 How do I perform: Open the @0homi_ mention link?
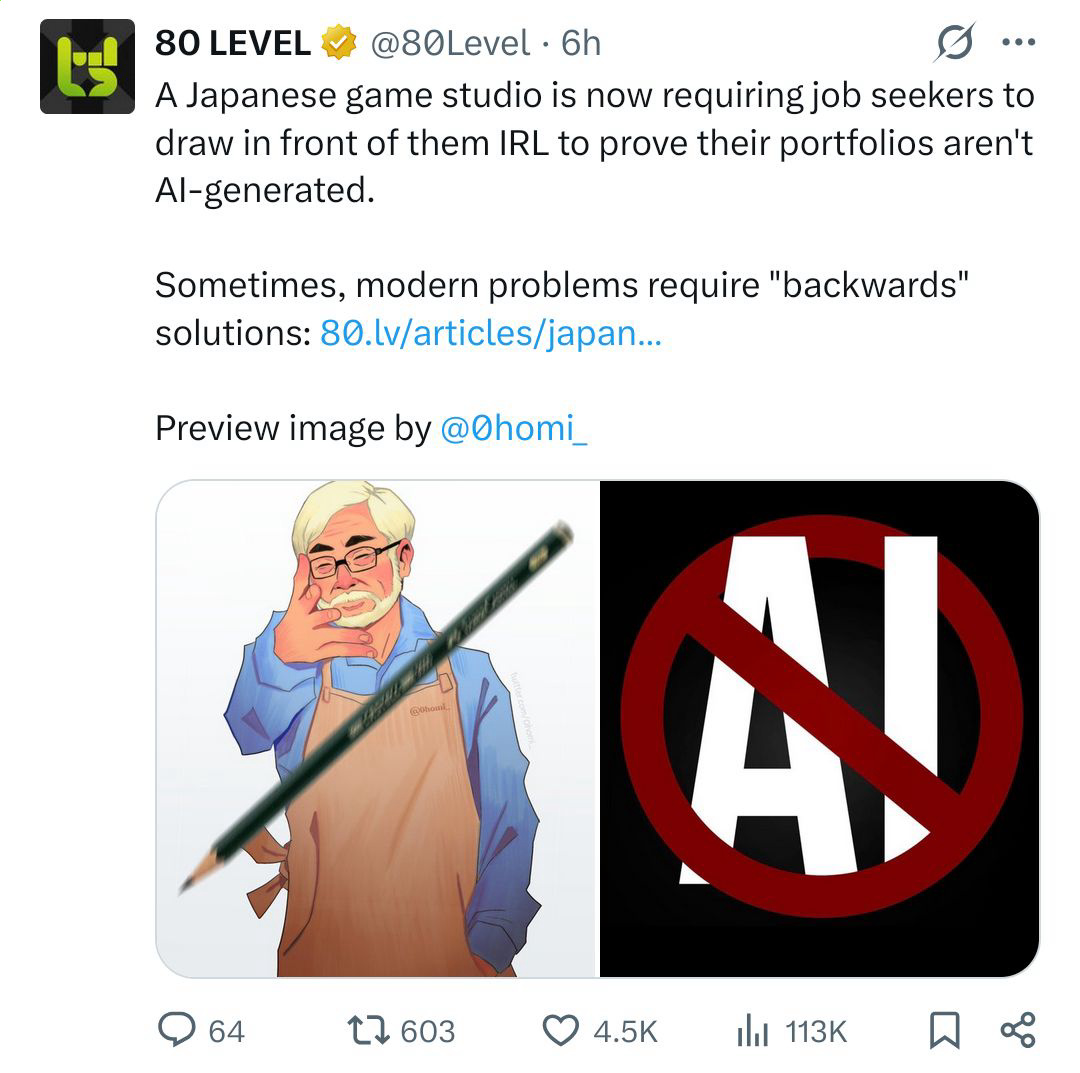(x=513, y=428)
